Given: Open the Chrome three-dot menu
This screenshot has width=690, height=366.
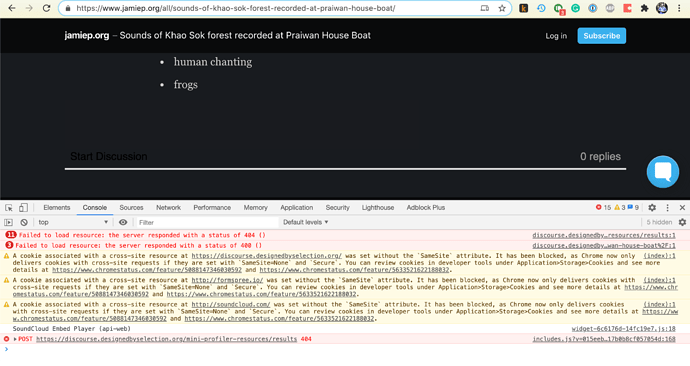Looking at the screenshot, I should point(679,8).
